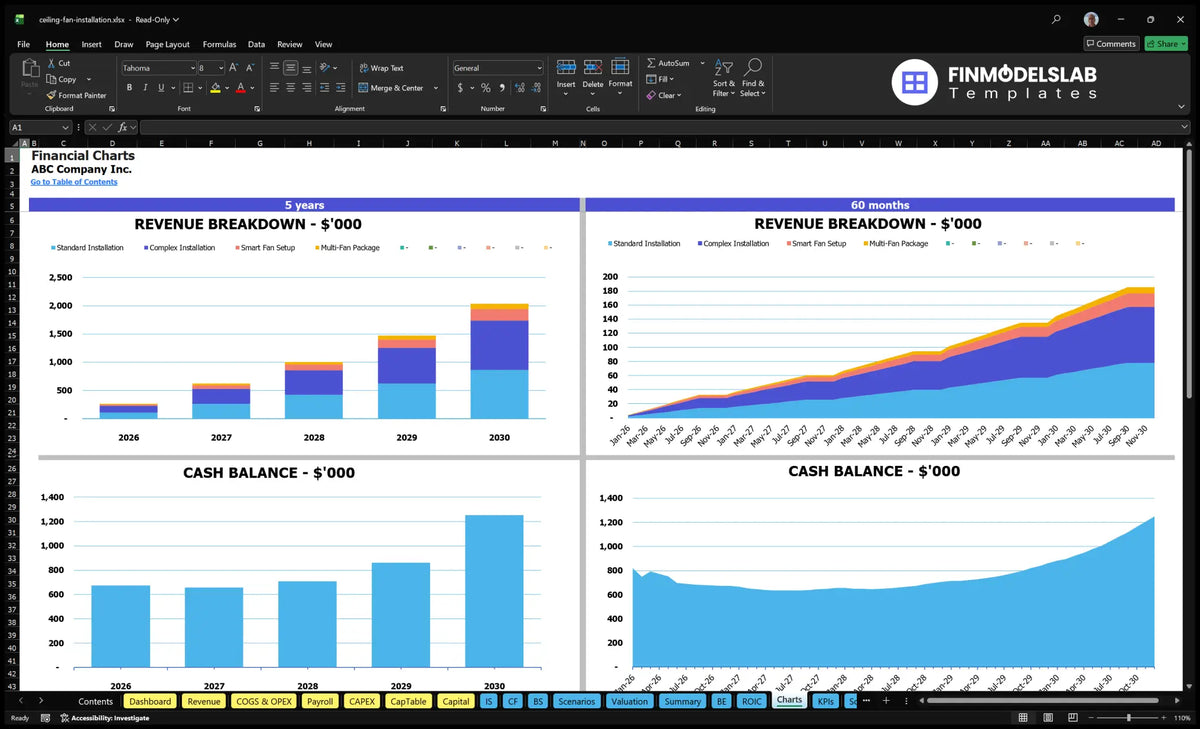Open the Name Box dropdown for A1
The image size is (1200, 729).
pos(65,128)
